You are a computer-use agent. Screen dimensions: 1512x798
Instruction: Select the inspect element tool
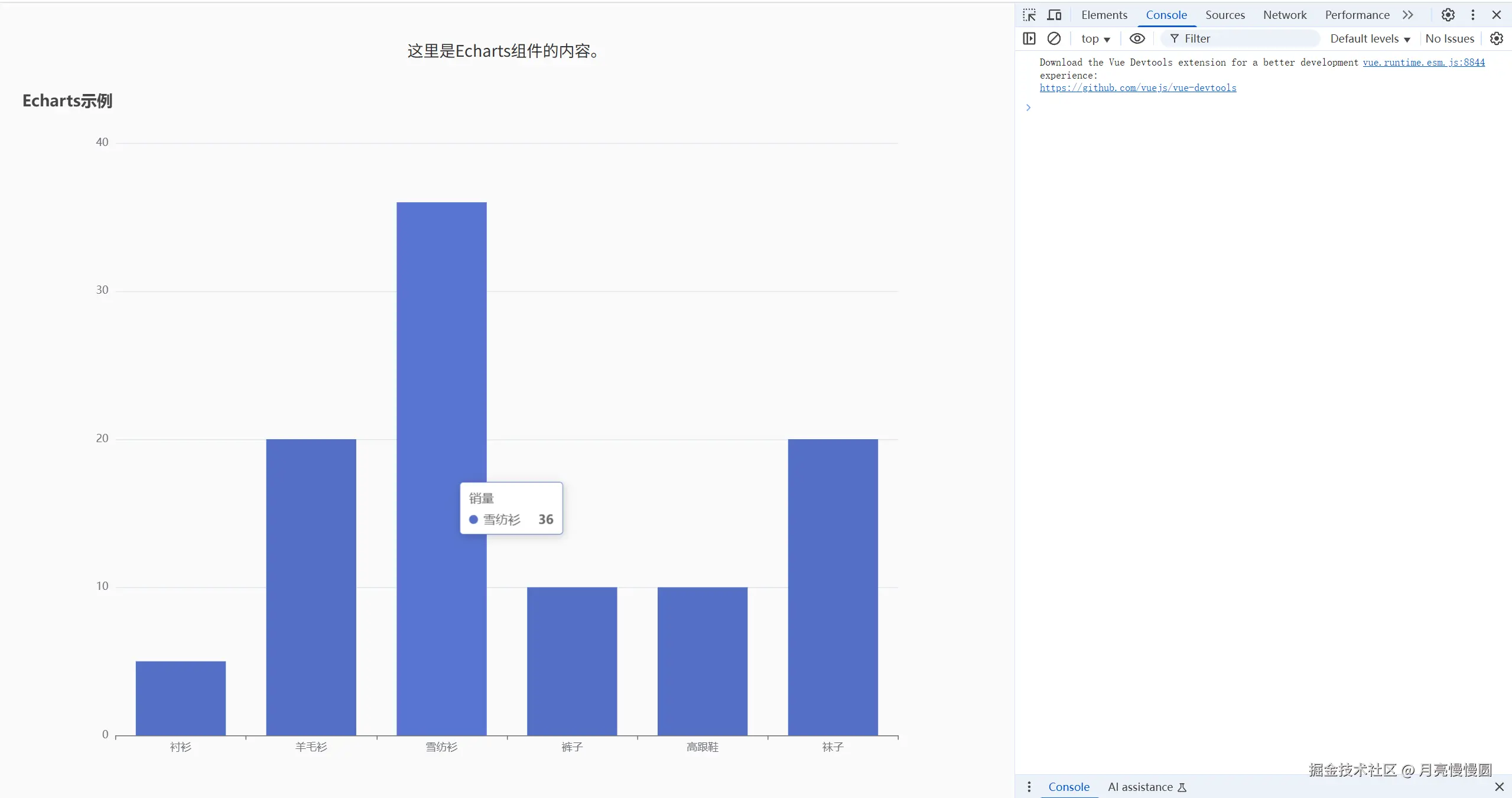pos(1028,15)
